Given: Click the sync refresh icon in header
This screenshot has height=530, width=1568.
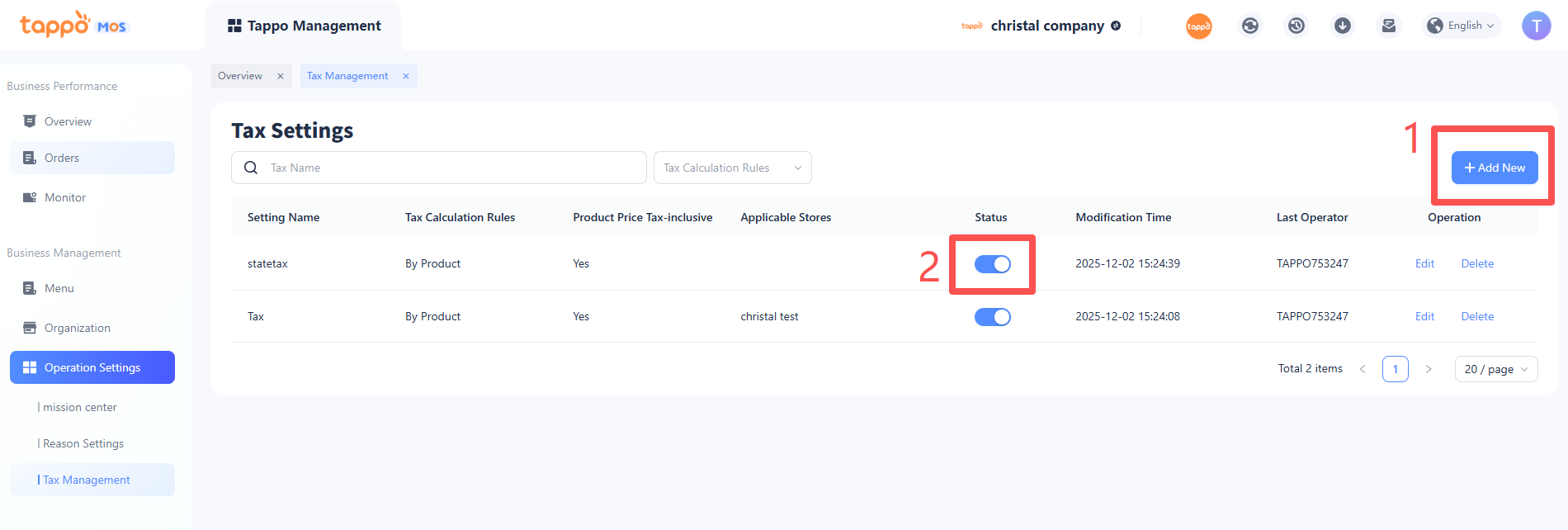Looking at the screenshot, I should [1250, 26].
